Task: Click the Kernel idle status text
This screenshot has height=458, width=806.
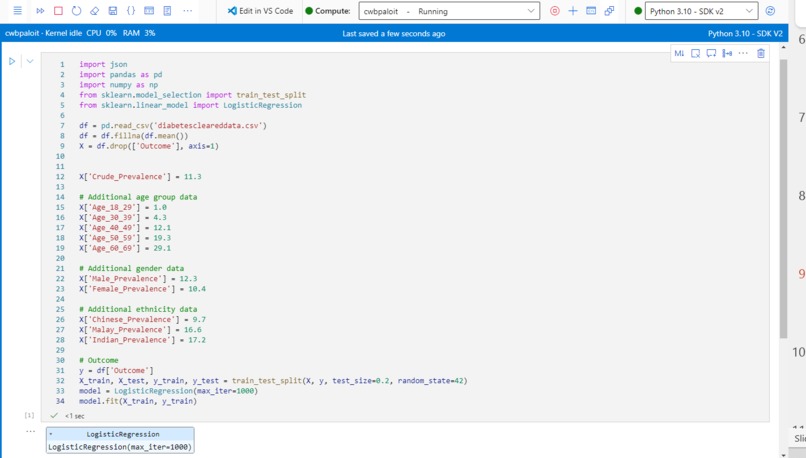Action: click(x=64, y=33)
